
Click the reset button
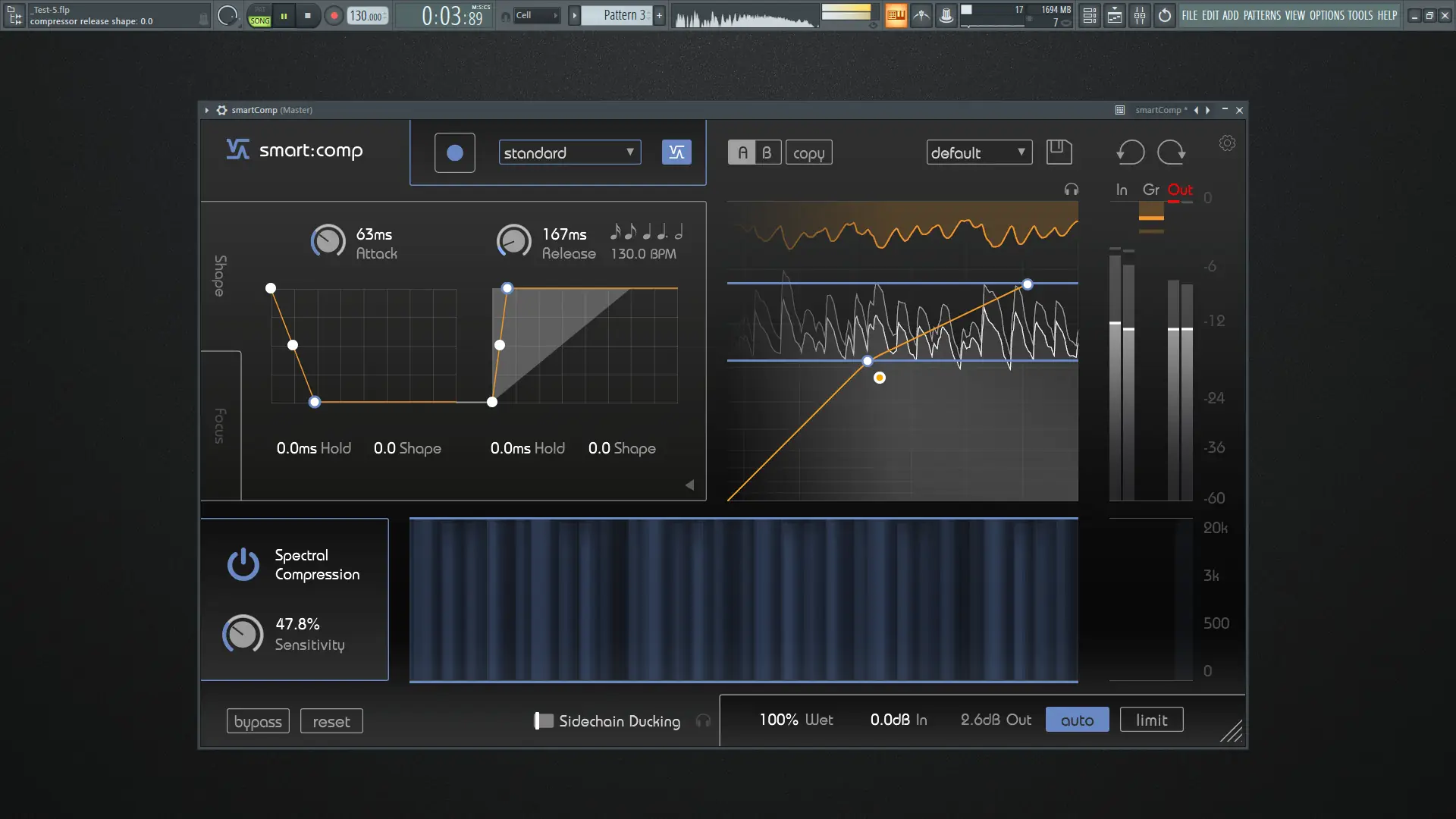(331, 721)
